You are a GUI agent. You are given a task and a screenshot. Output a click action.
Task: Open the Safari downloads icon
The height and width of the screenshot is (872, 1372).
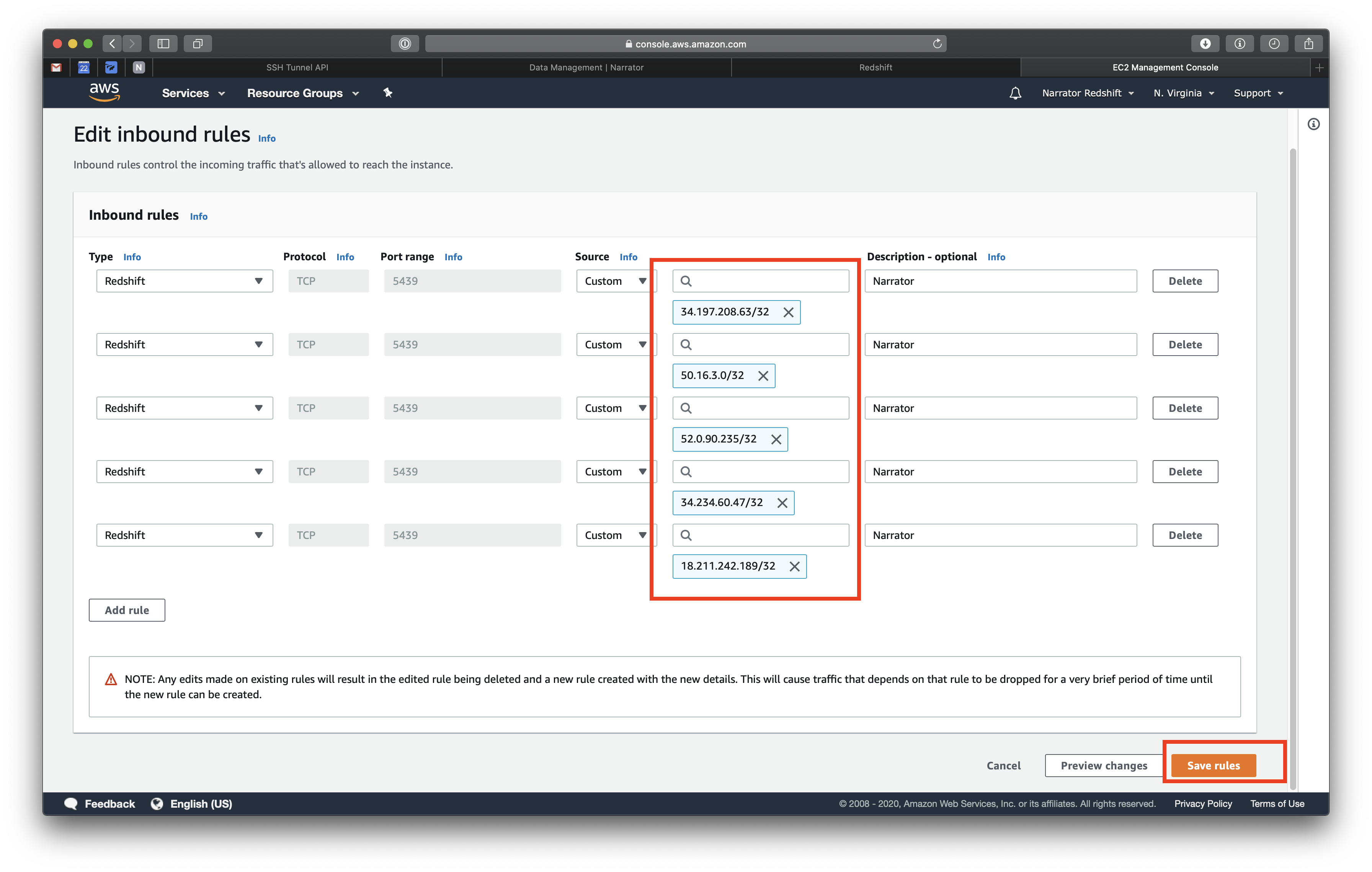[x=1205, y=44]
